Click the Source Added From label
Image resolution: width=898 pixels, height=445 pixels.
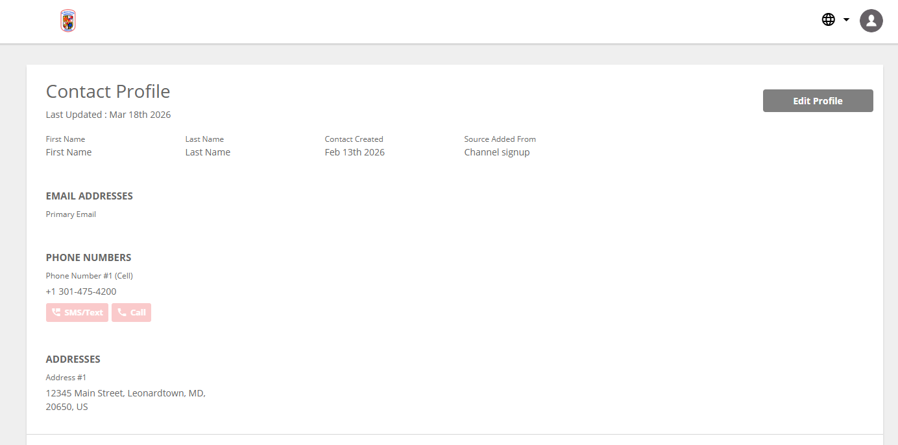click(500, 139)
